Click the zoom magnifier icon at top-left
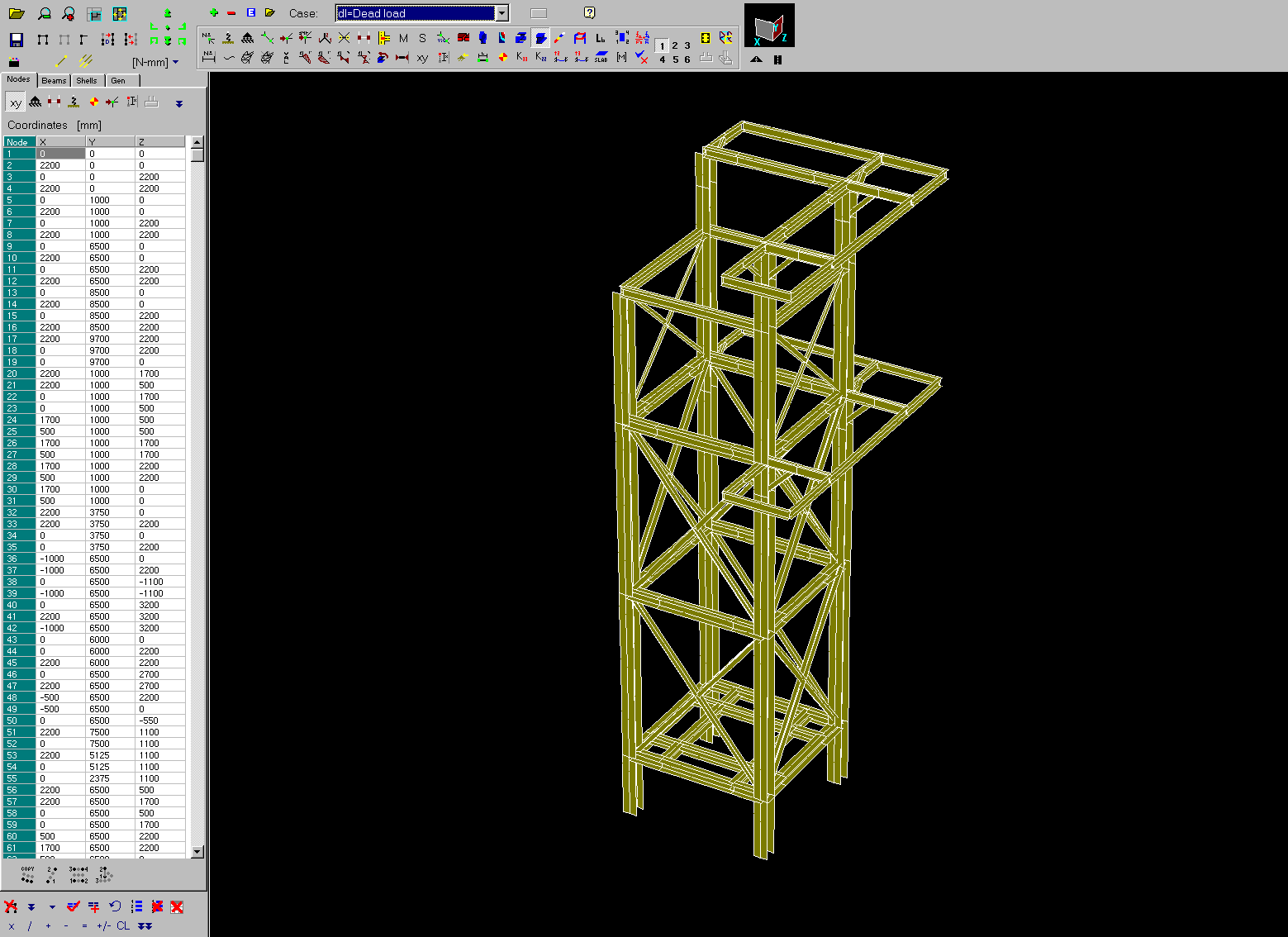The height and width of the screenshot is (937, 1288). click(x=45, y=14)
